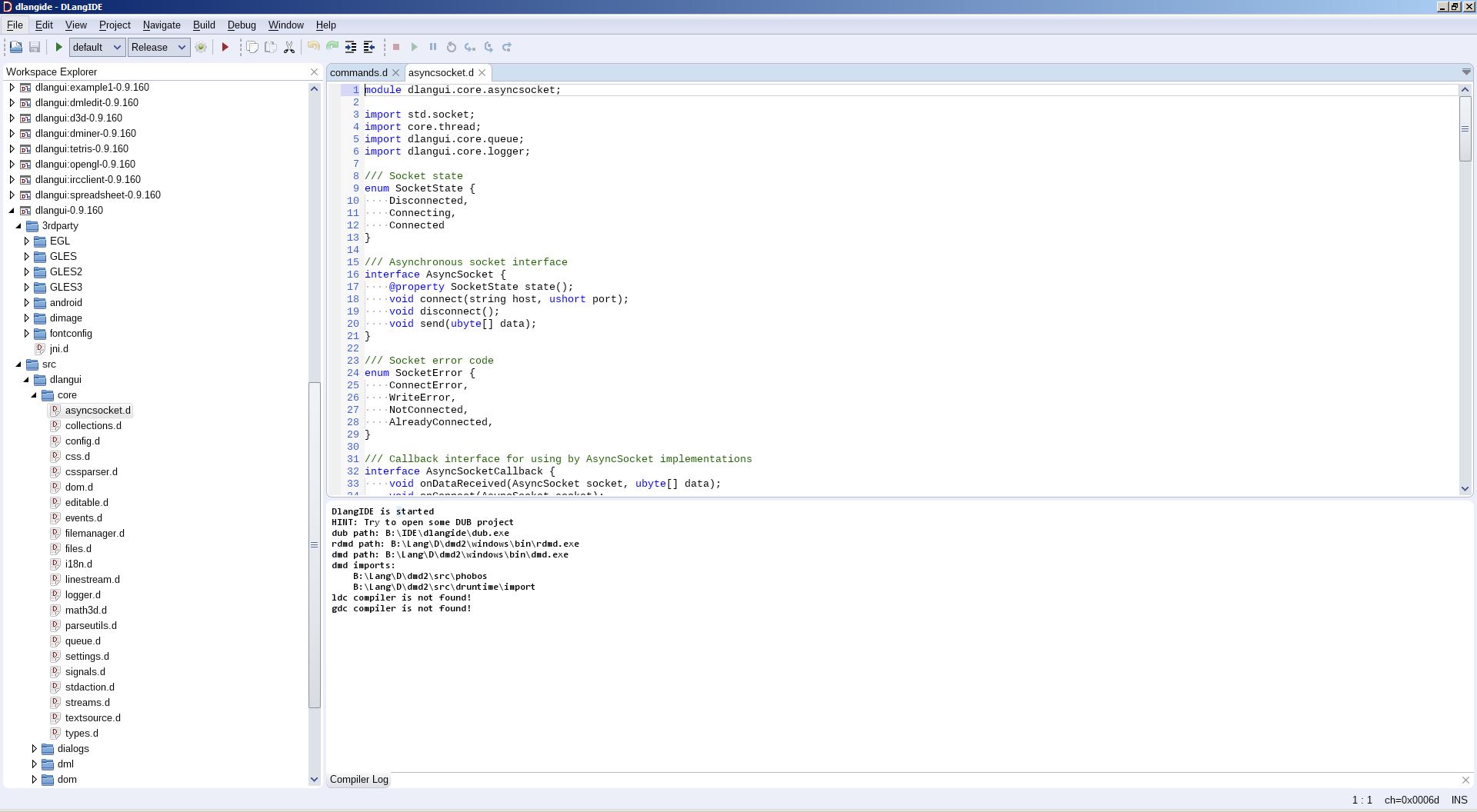Expand the dialogs folder

(35, 748)
